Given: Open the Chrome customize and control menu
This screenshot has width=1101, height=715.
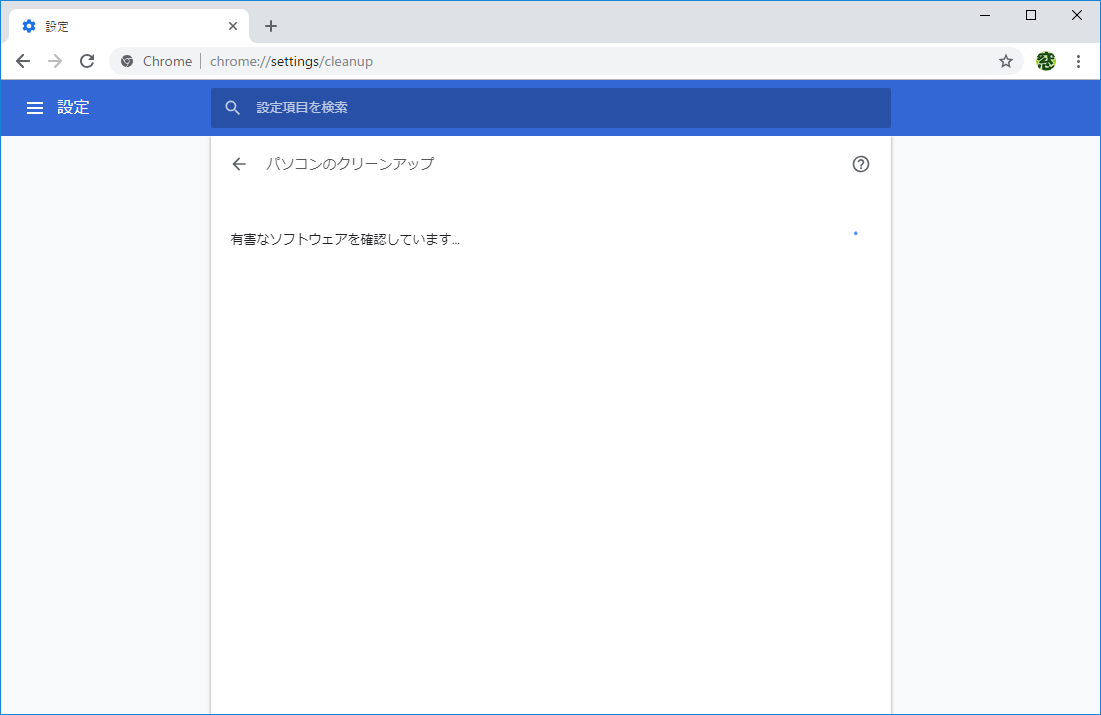Looking at the screenshot, I should click(x=1078, y=61).
